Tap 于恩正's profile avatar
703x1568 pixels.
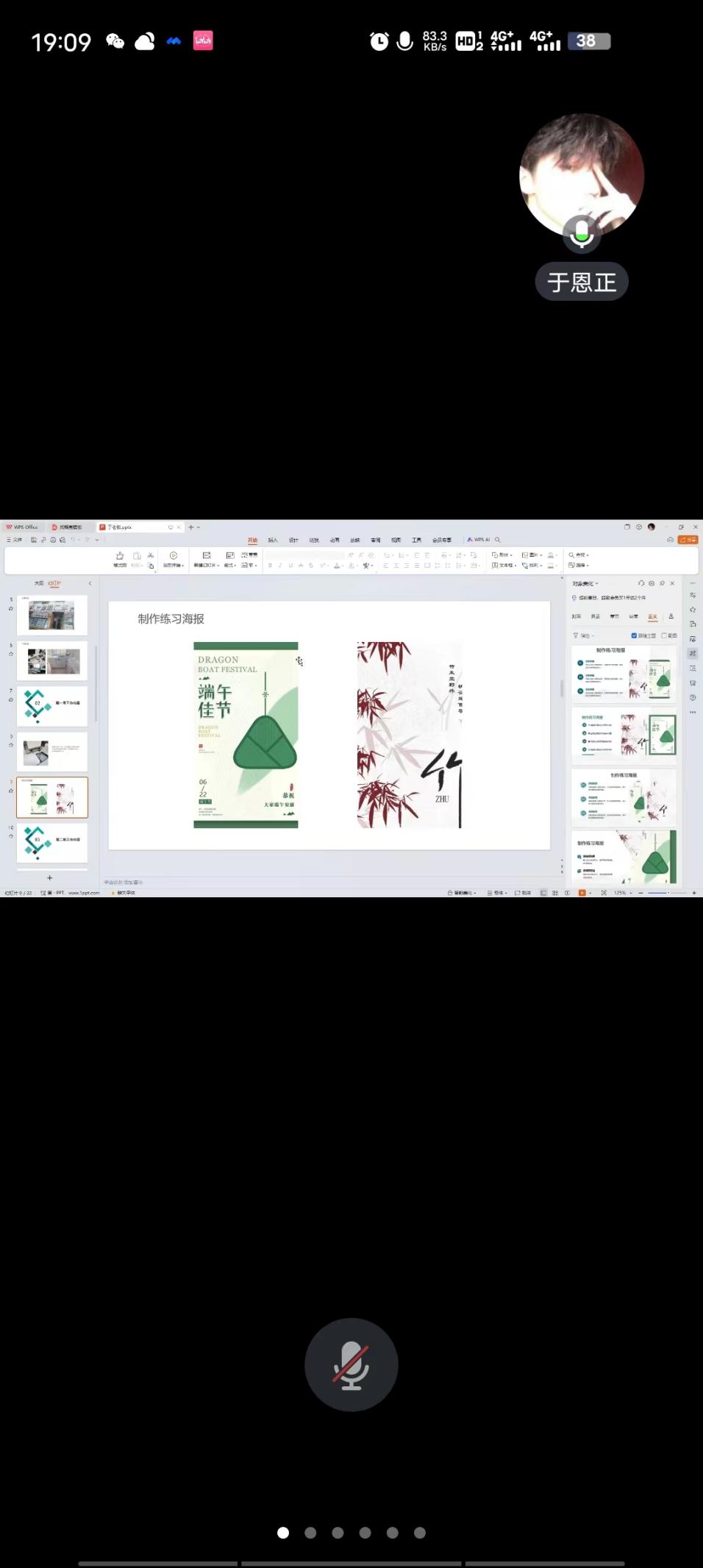(x=581, y=176)
